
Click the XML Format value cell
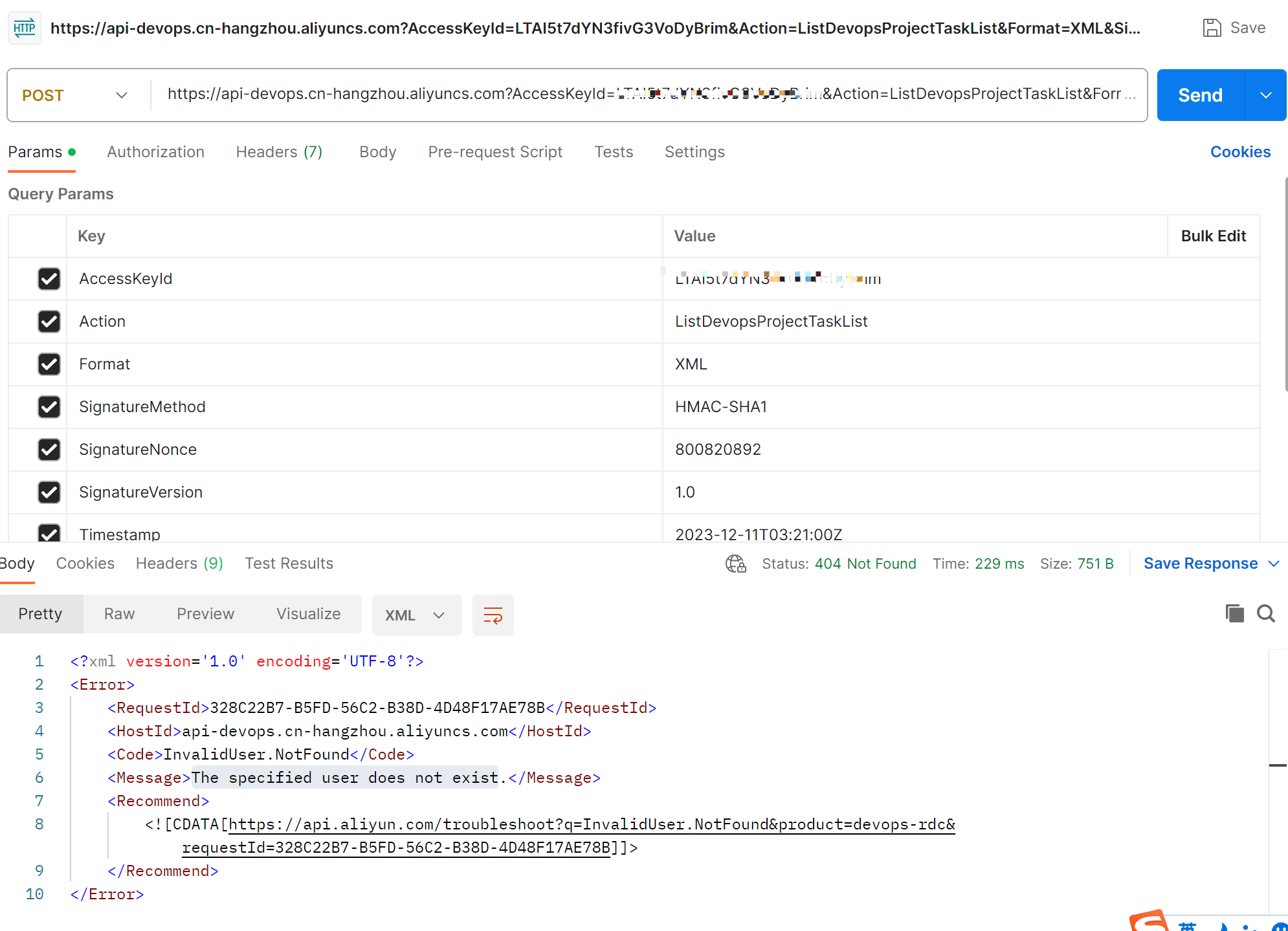[961, 364]
